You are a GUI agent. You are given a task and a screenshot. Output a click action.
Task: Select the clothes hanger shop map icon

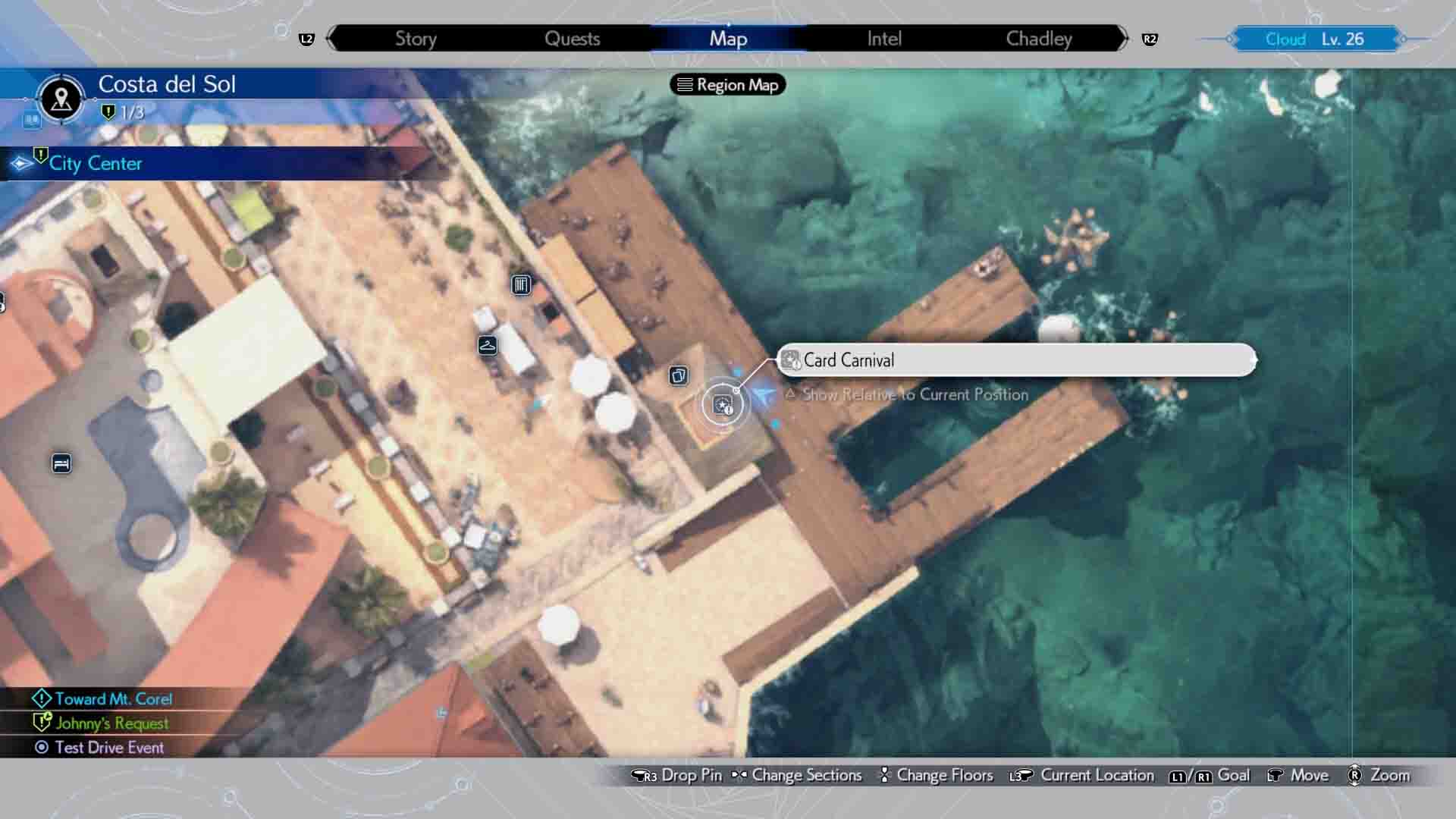pyautogui.click(x=488, y=346)
